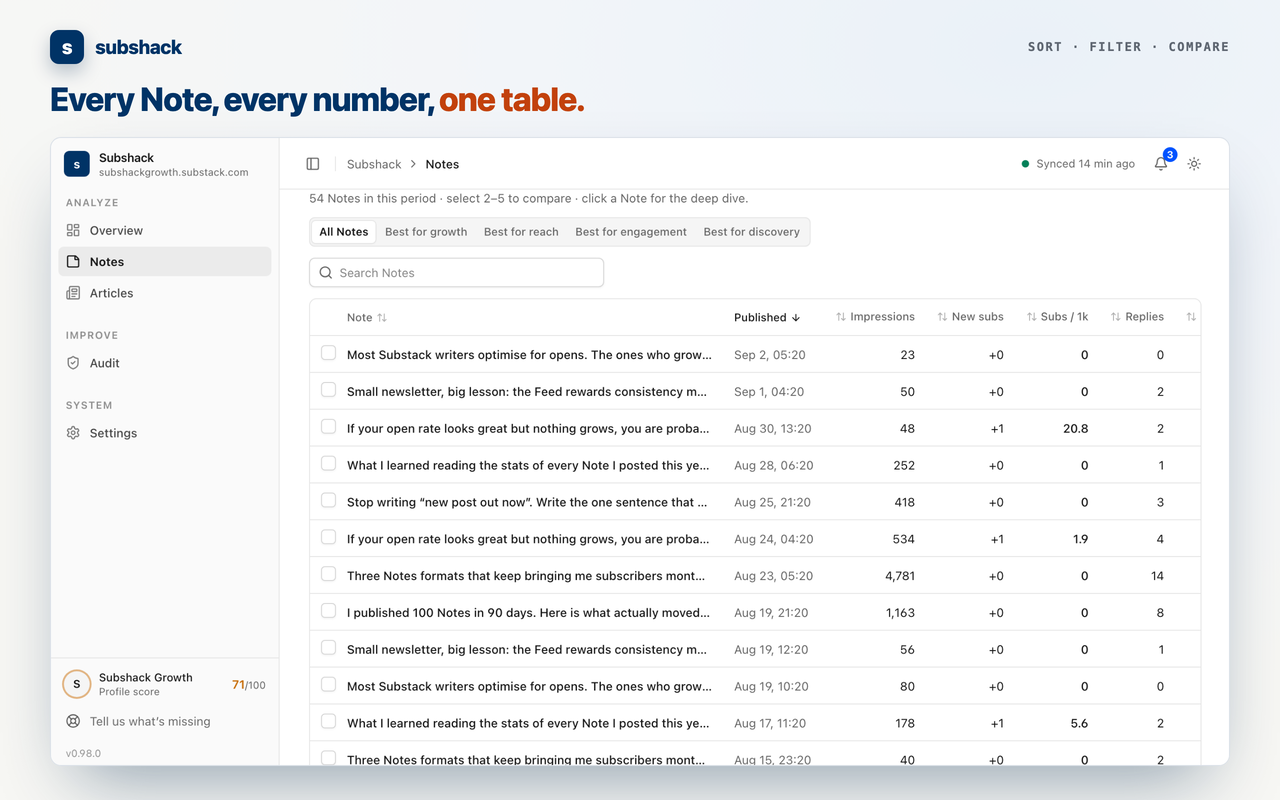Tick the '100 Notes in 90 days' checkbox

tap(328, 611)
